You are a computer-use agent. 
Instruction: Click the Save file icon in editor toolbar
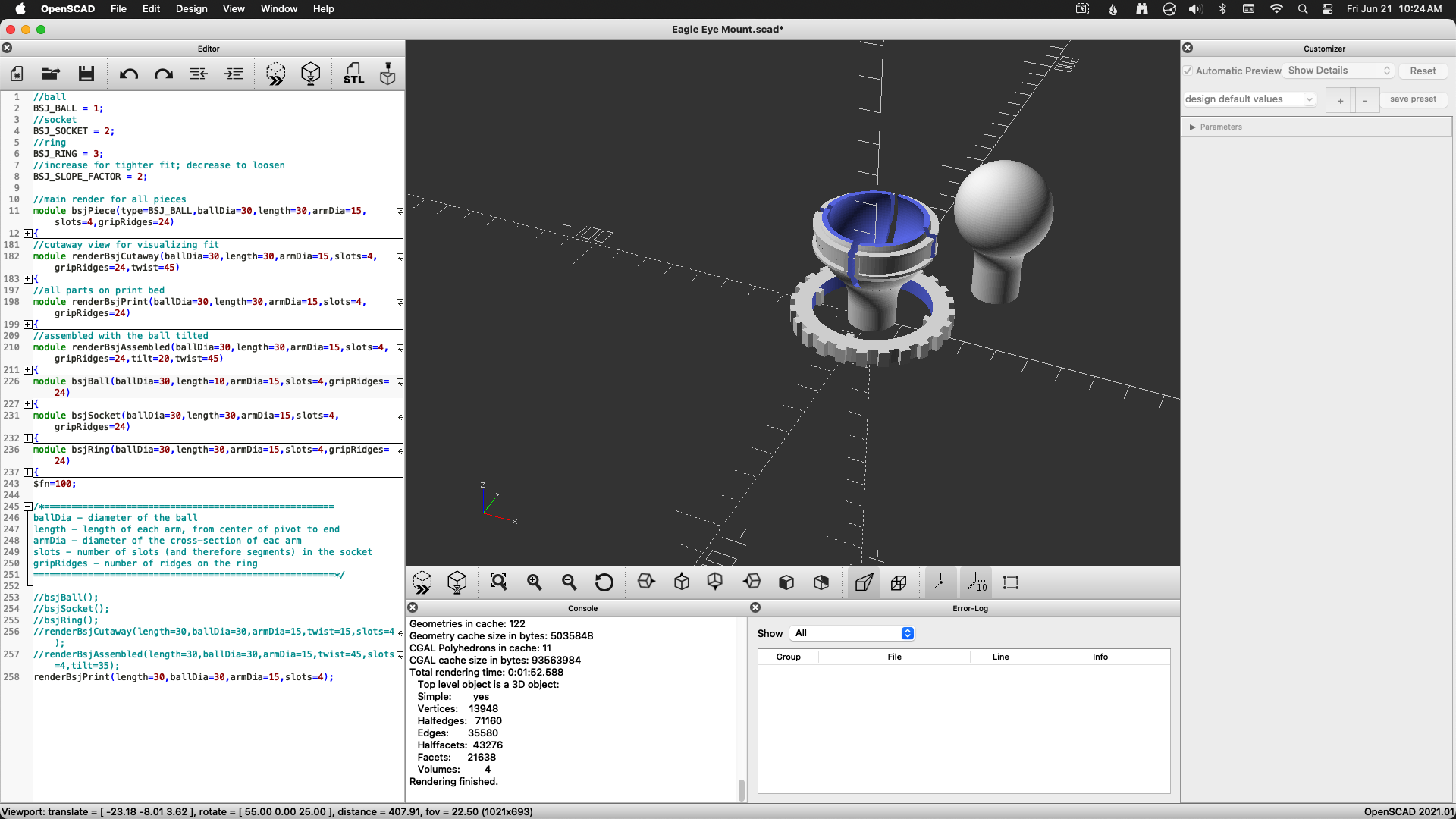click(x=86, y=74)
